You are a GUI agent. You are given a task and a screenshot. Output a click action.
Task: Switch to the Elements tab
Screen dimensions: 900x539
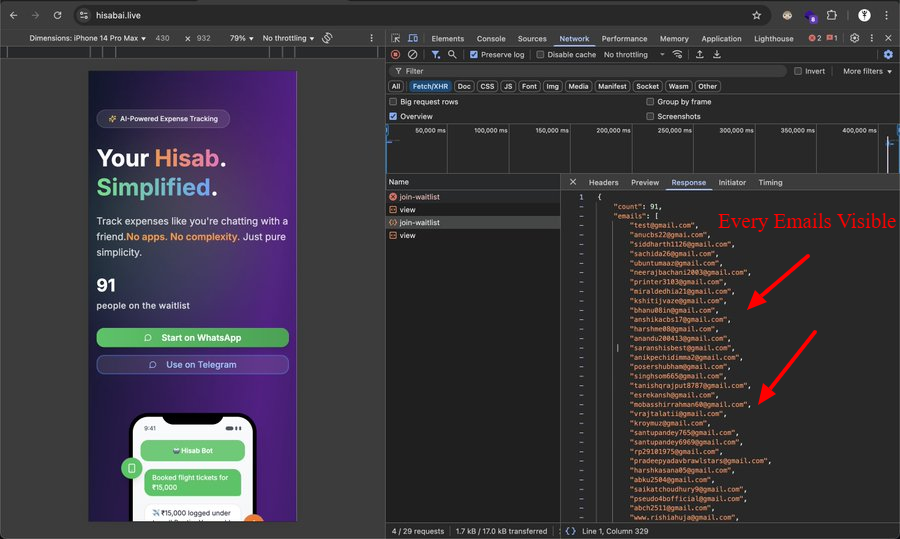click(448, 38)
